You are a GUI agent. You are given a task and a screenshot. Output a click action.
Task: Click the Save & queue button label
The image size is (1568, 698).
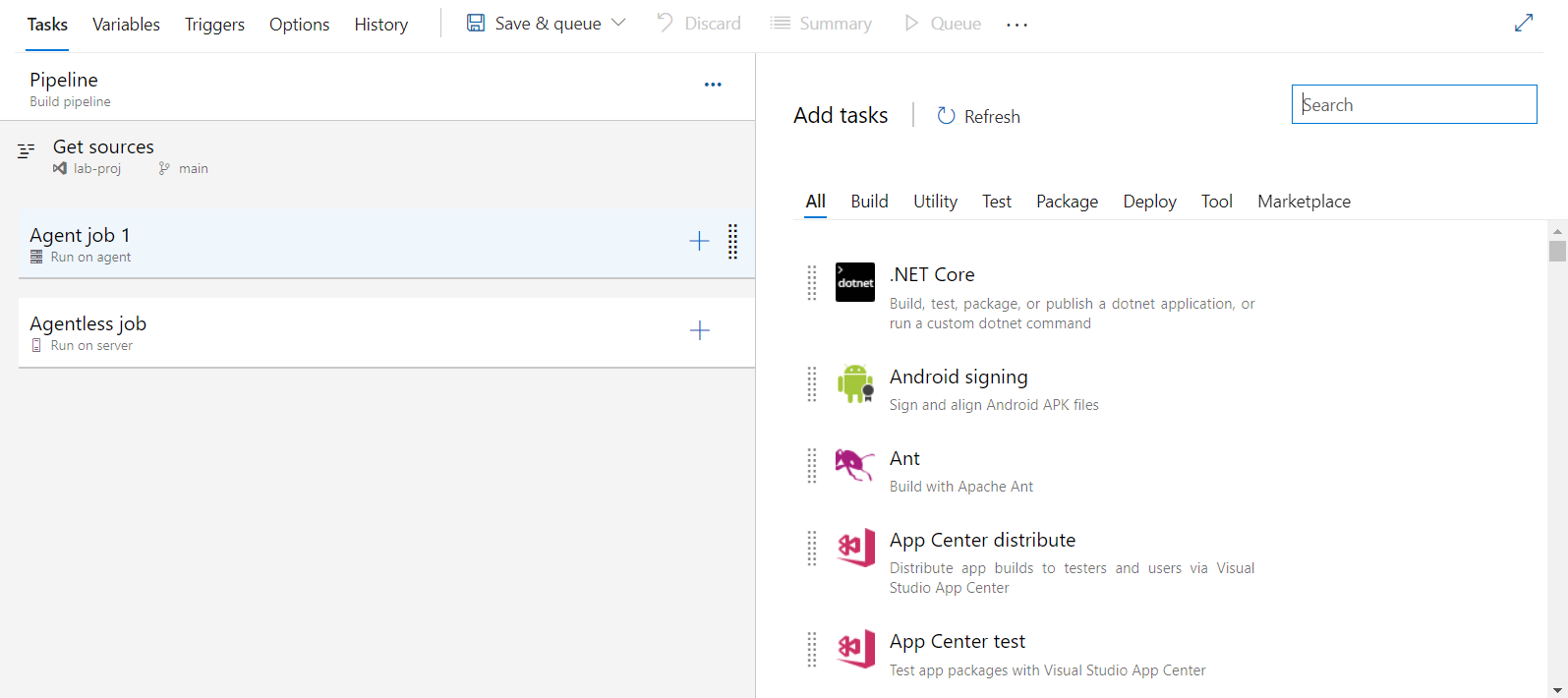(549, 24)
